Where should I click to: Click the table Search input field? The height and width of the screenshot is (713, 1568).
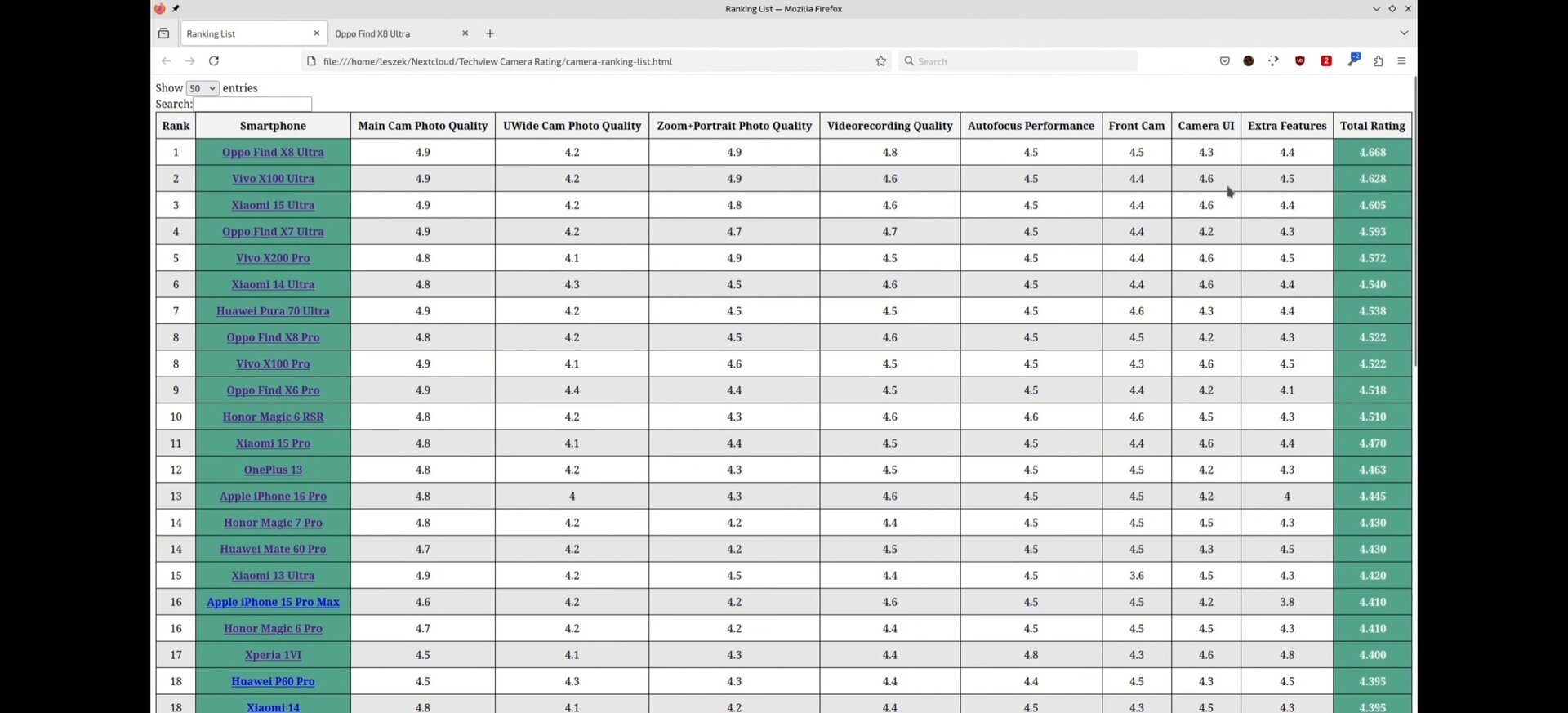(252, 105)
